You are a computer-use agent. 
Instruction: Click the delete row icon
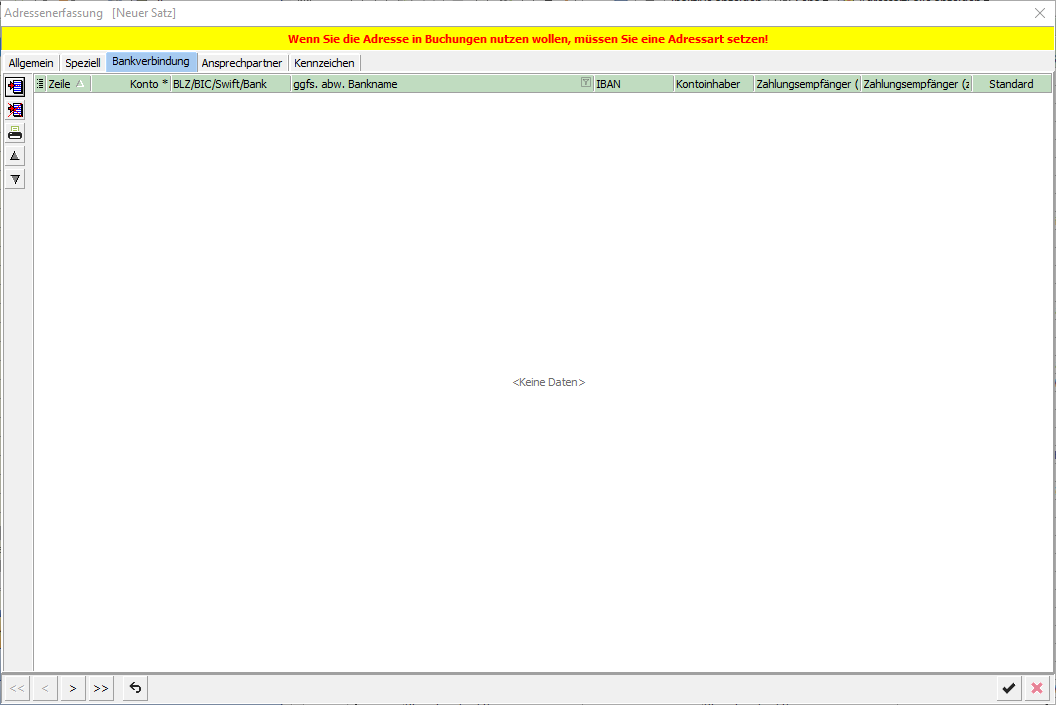click(x=15, y=110)
